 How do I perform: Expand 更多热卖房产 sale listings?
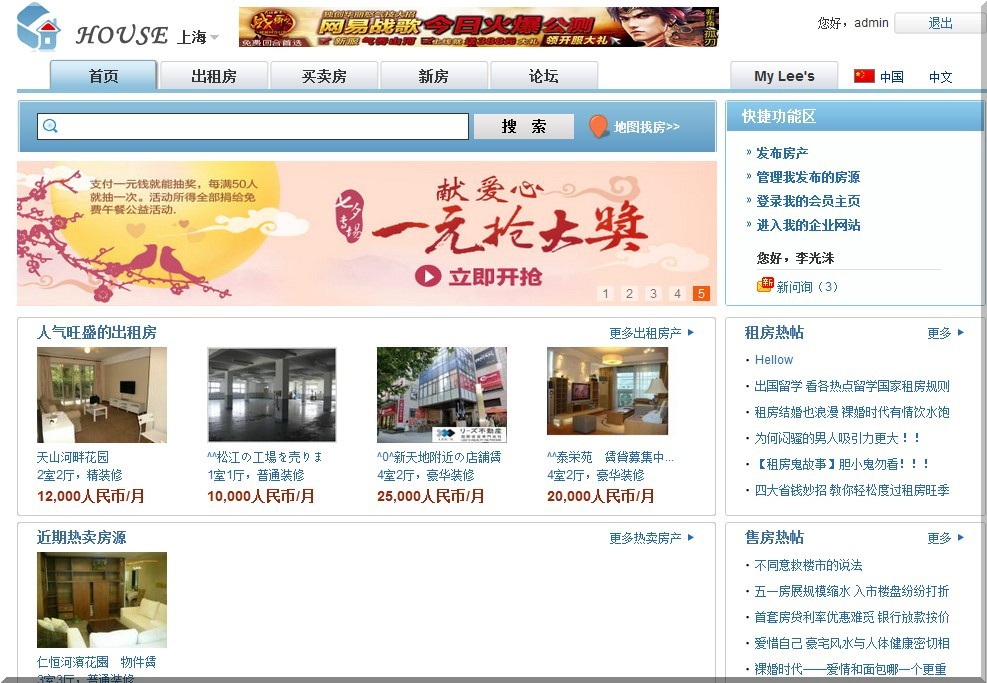[651, 538]
